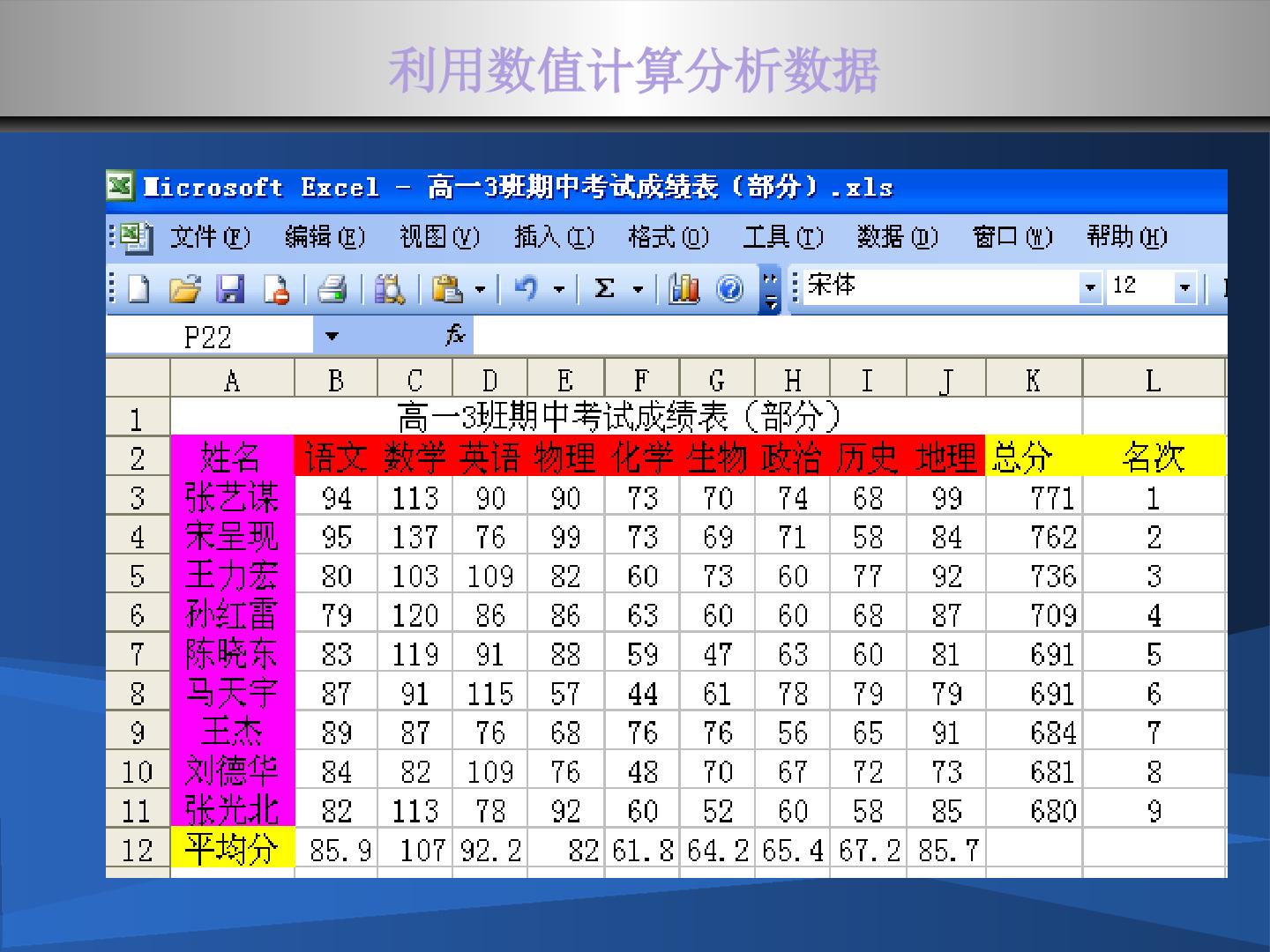Viewport: 1270px width, 952px height.
Task: Open the 数据(D) menu
Action: [898, 236]
